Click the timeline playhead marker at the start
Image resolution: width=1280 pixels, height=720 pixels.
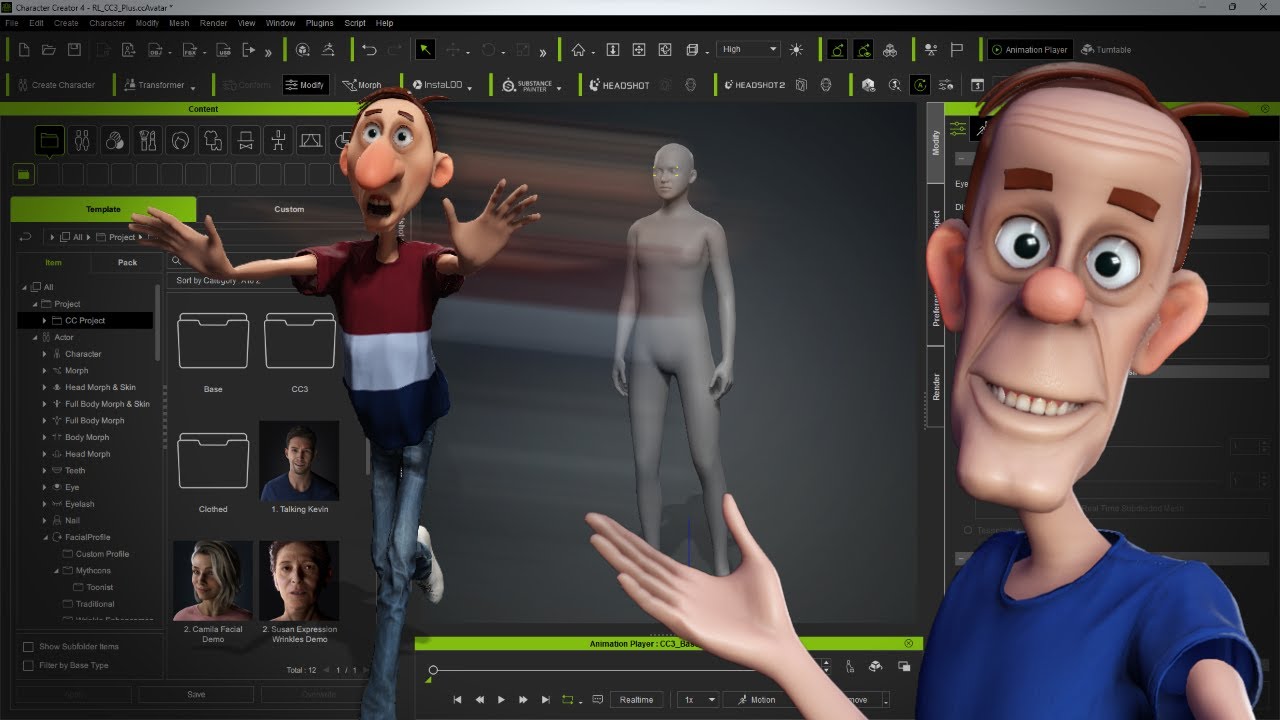coord(433,670)
